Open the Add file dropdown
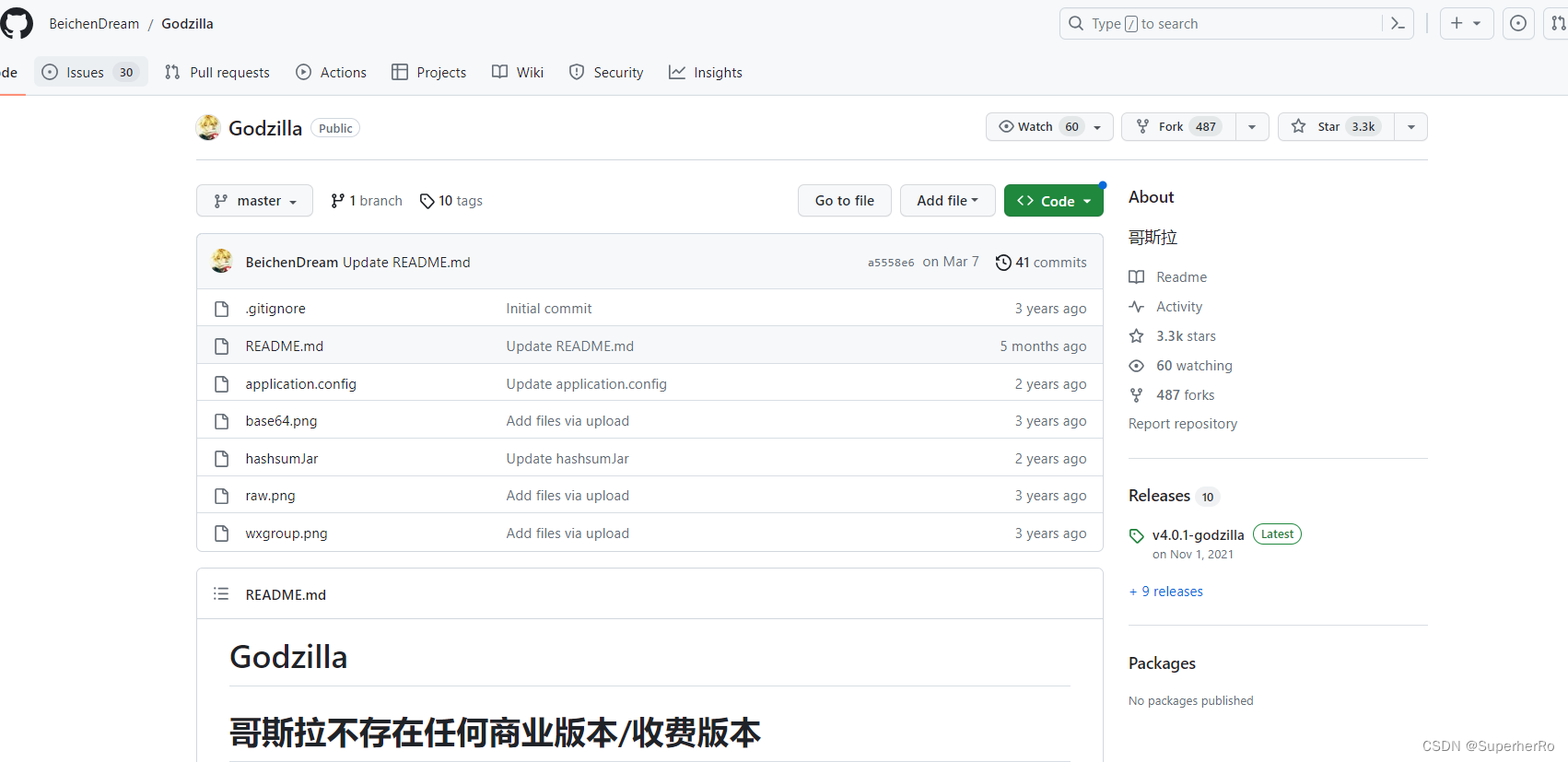 point(948,201)
